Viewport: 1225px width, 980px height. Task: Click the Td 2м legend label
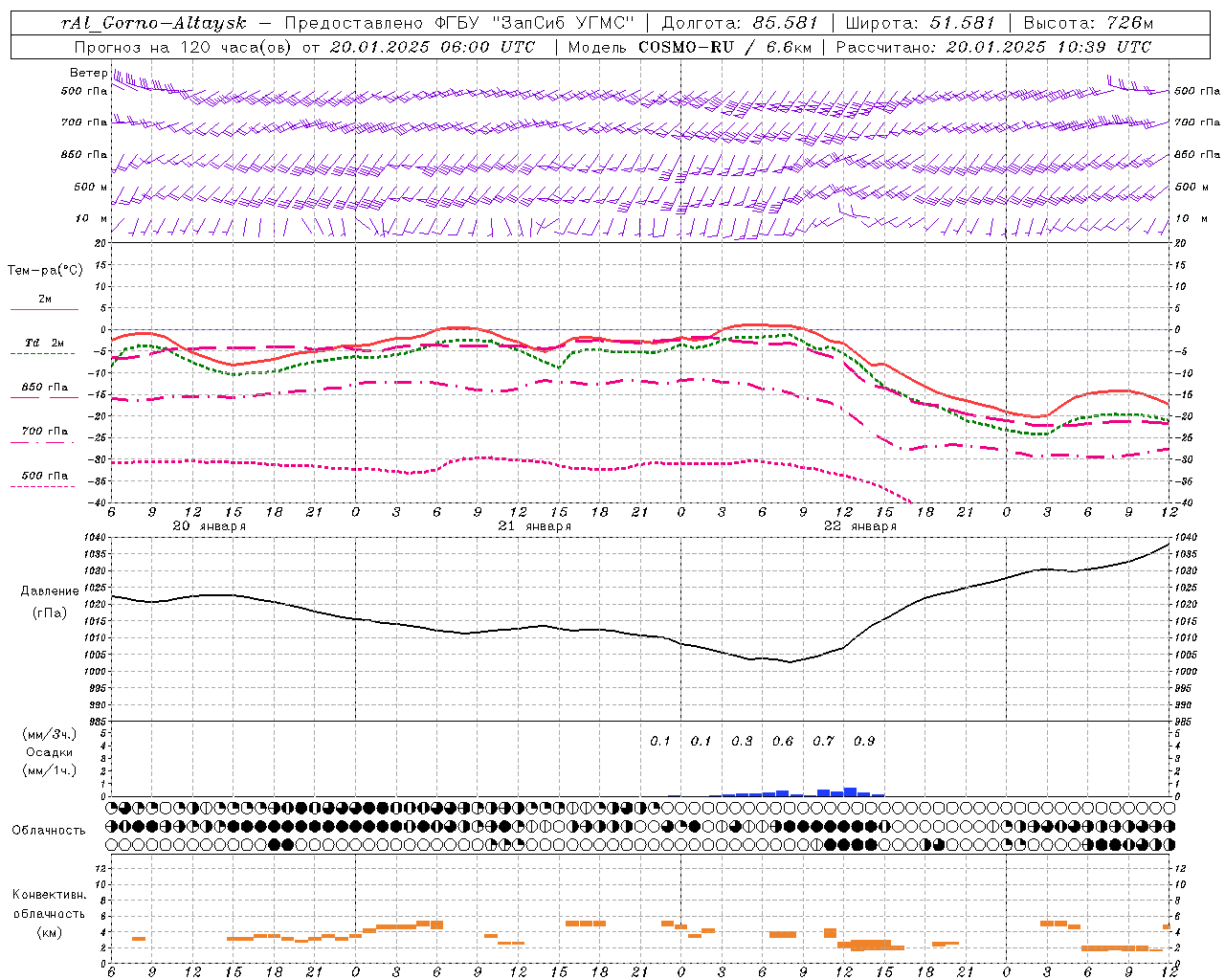pyautogui.click(x=44, y=343)
